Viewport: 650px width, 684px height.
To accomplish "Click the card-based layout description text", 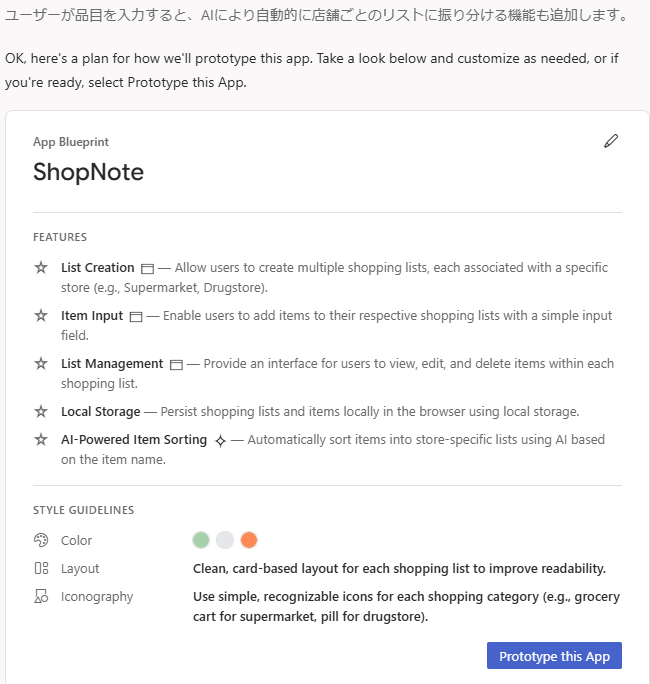I will tap(399, 568).
